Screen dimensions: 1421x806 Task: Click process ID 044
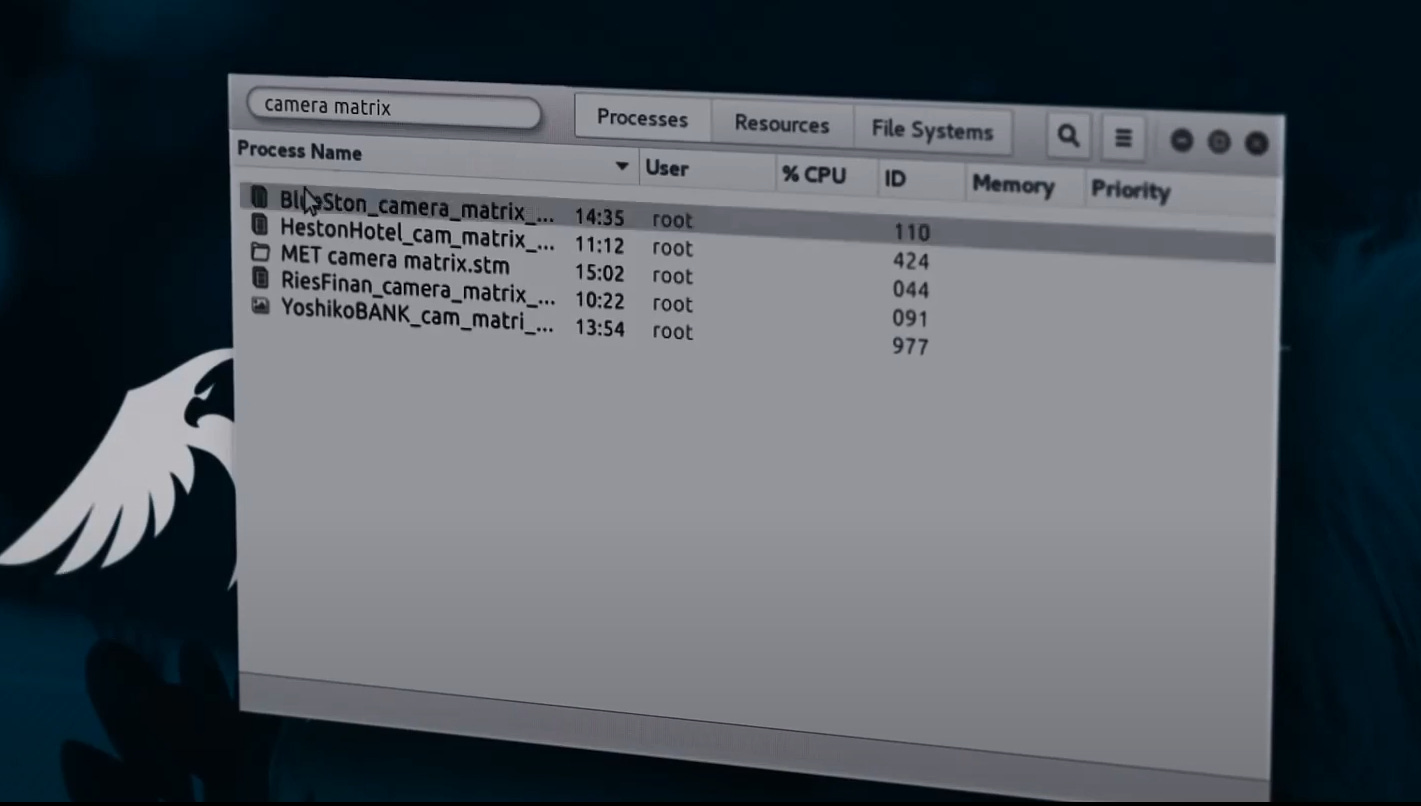(911, 290)
